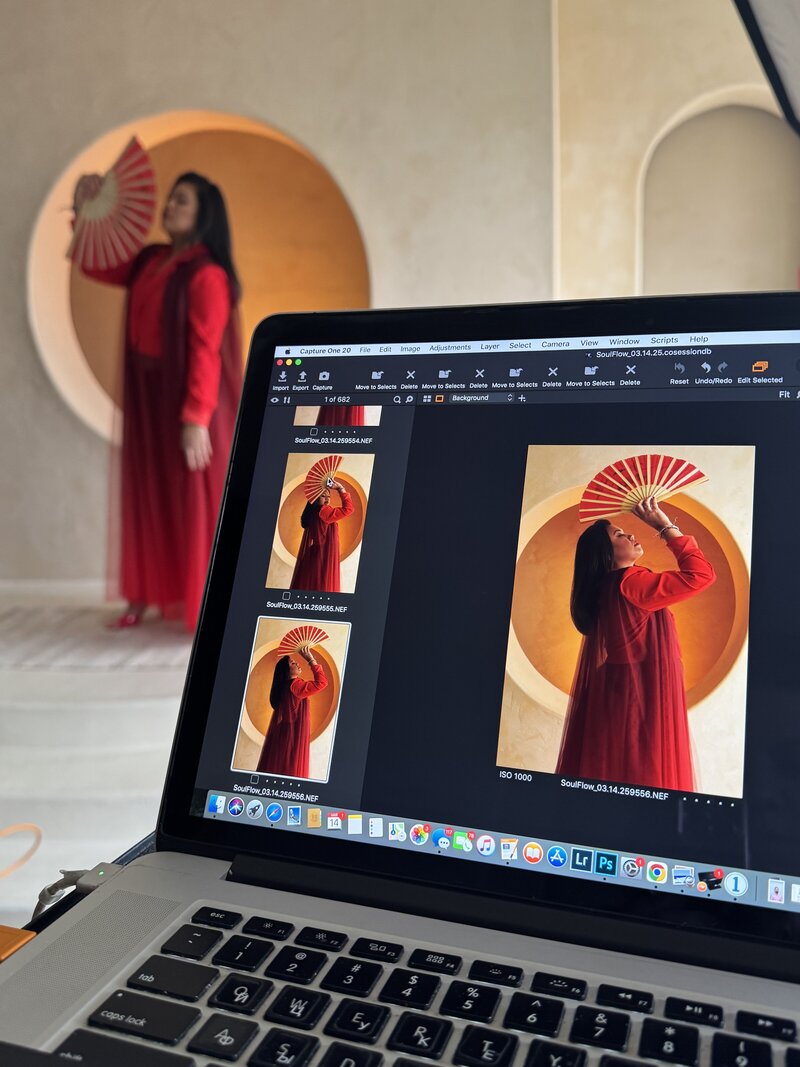Open the Fit zoom dropdown

[786, 395]
